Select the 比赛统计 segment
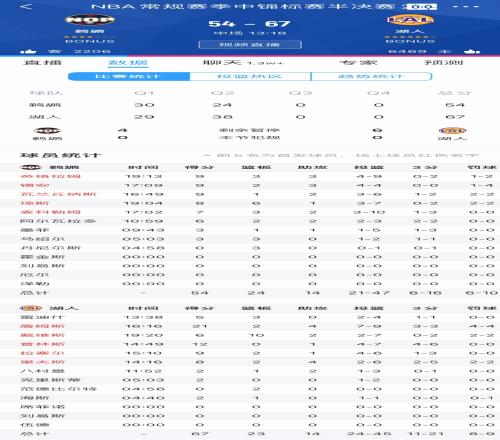Image resolution: width=500 pixels, height=440 pixels. (129, 76)
